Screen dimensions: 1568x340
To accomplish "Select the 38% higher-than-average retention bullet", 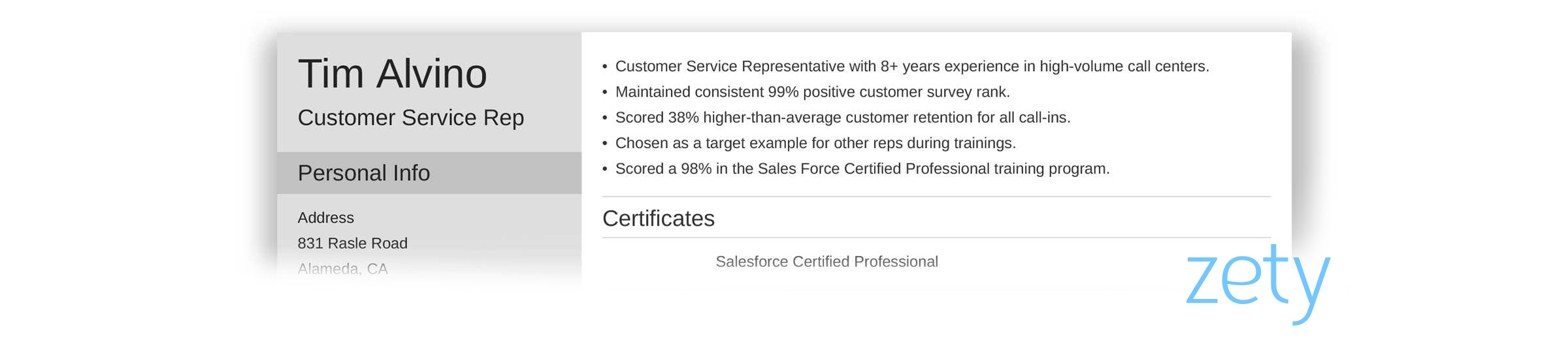I will click(x=843, y=117).
